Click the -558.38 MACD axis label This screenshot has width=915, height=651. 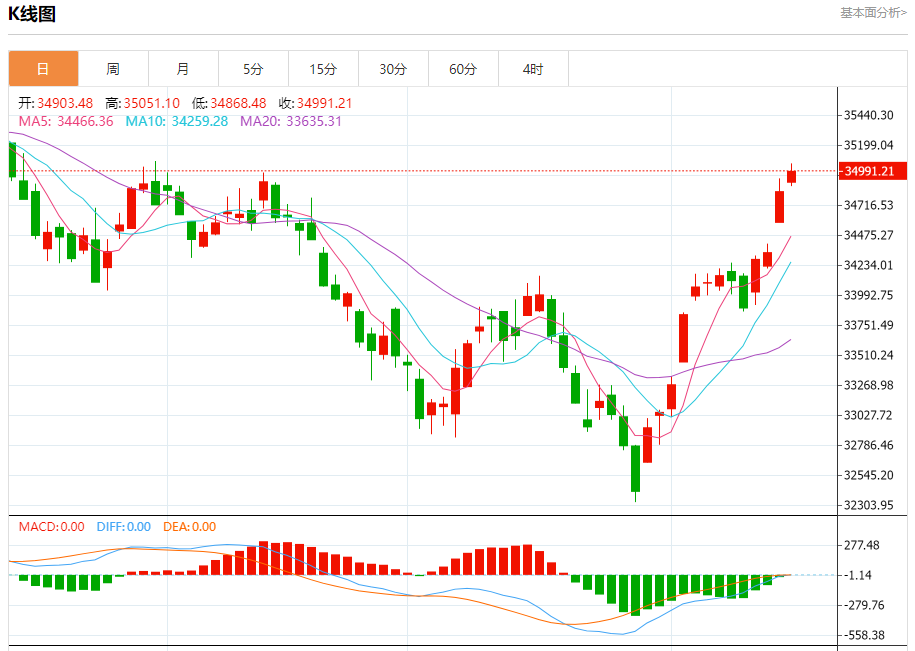click(864, 635)
